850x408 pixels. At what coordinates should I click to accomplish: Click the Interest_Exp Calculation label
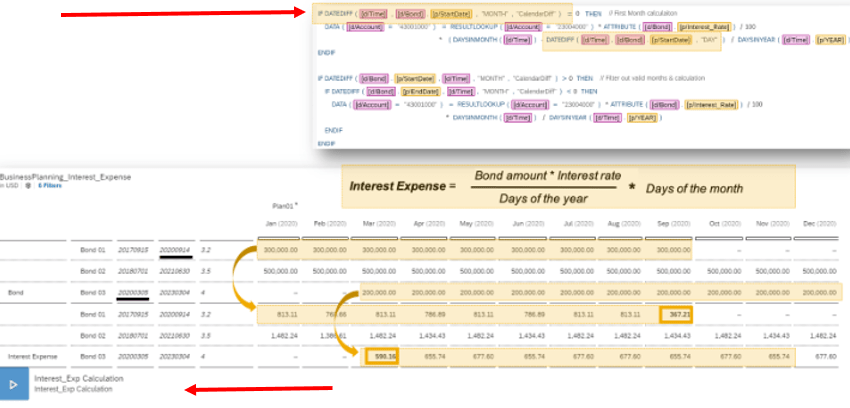click(78, 379)
